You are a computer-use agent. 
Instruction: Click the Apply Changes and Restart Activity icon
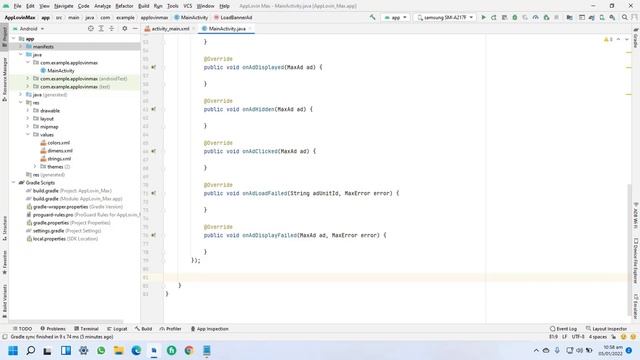[494, 18]
